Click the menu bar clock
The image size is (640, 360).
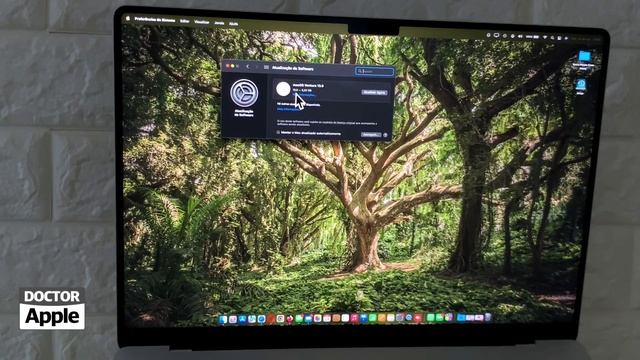tap(587, 39)
